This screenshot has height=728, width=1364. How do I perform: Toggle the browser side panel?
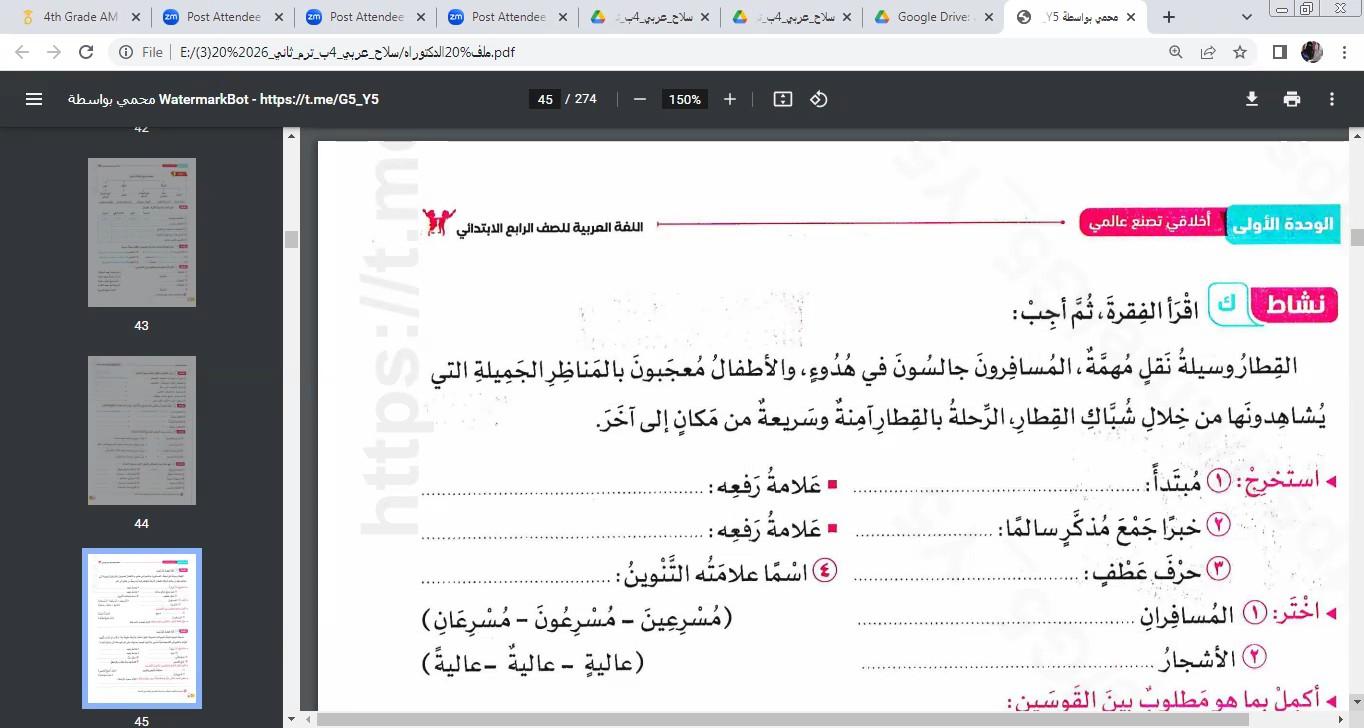coord(1279,52)
